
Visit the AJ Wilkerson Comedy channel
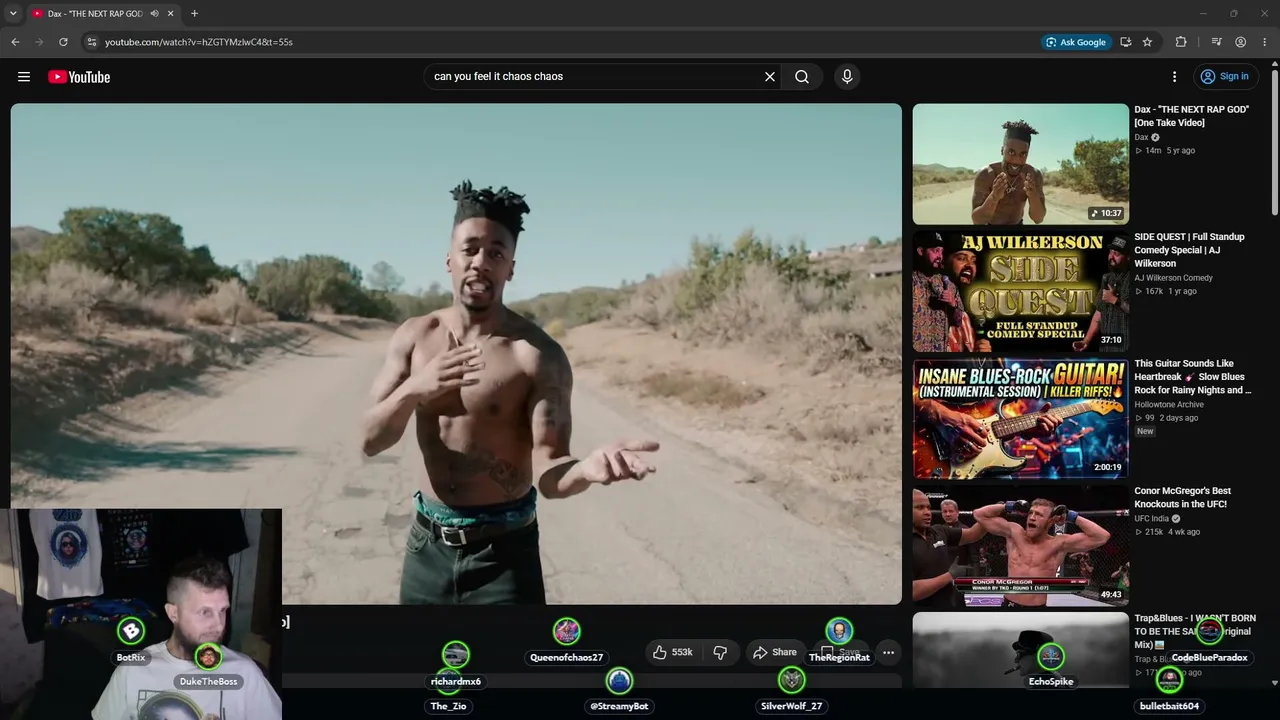pos(1173,278)
